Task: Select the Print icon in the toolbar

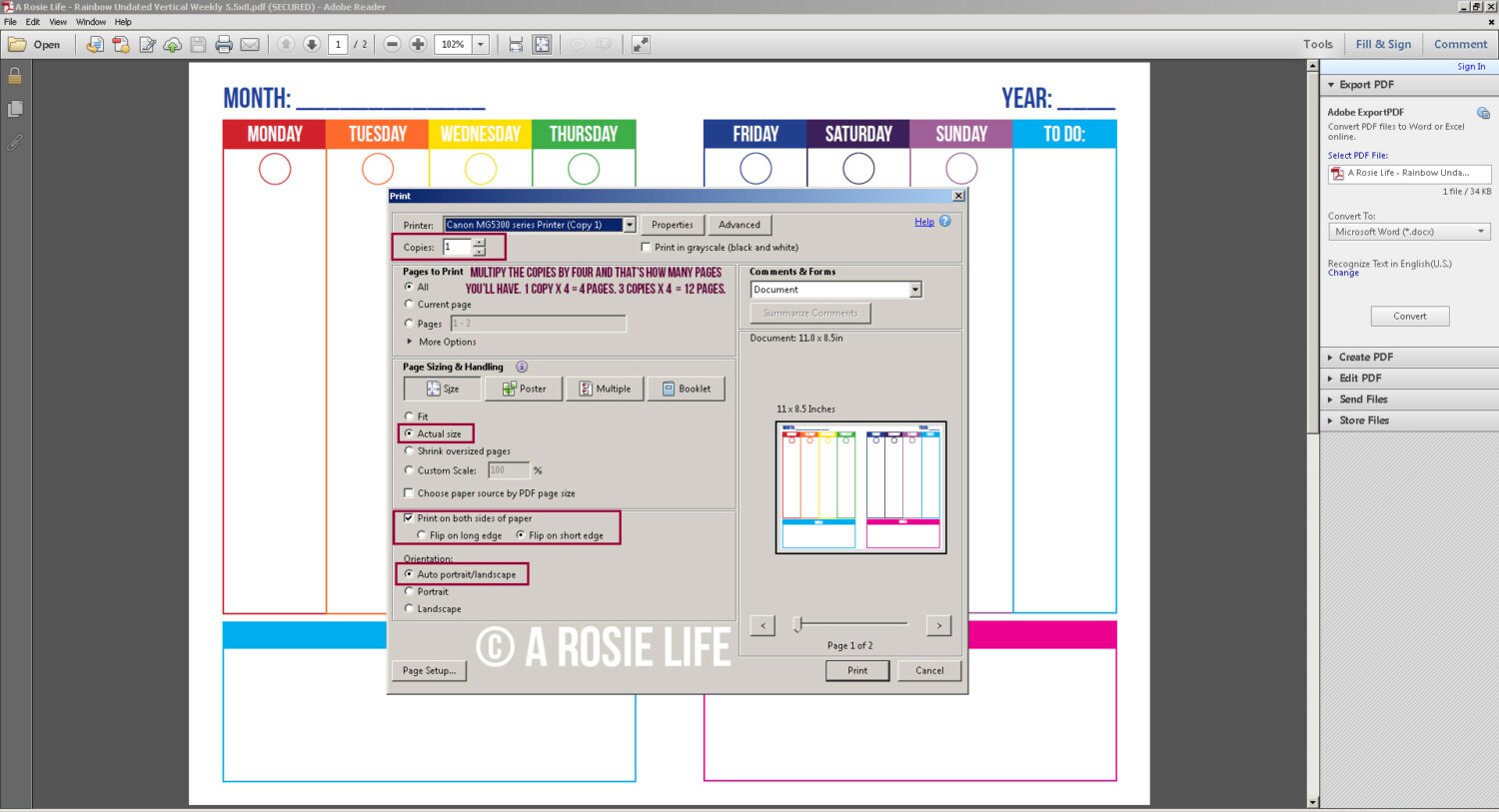Action: (x=224, y=44)
